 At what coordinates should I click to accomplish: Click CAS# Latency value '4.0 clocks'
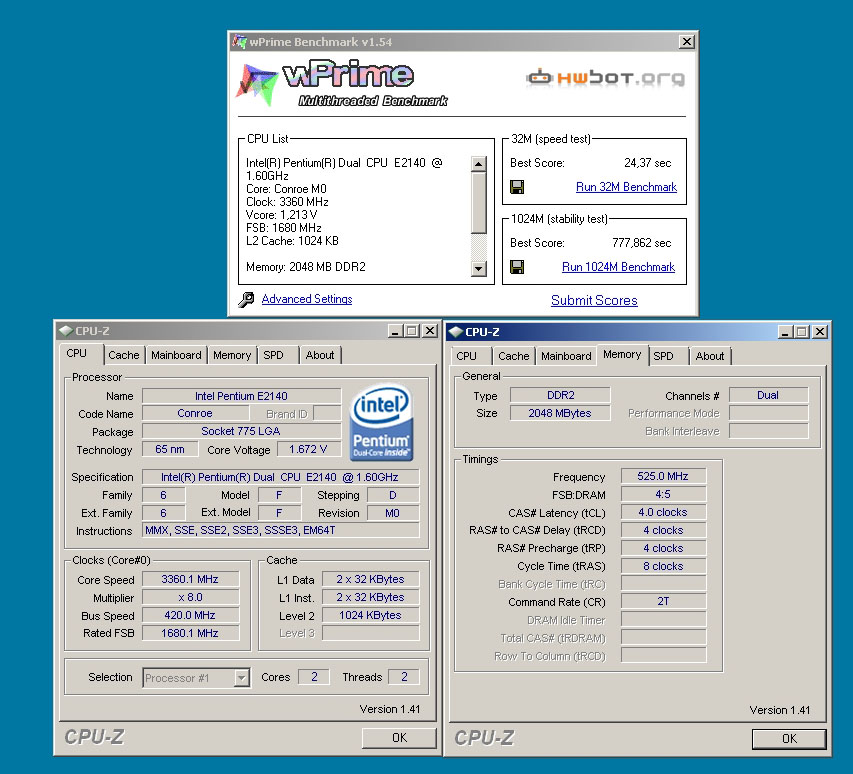point(663,512)
